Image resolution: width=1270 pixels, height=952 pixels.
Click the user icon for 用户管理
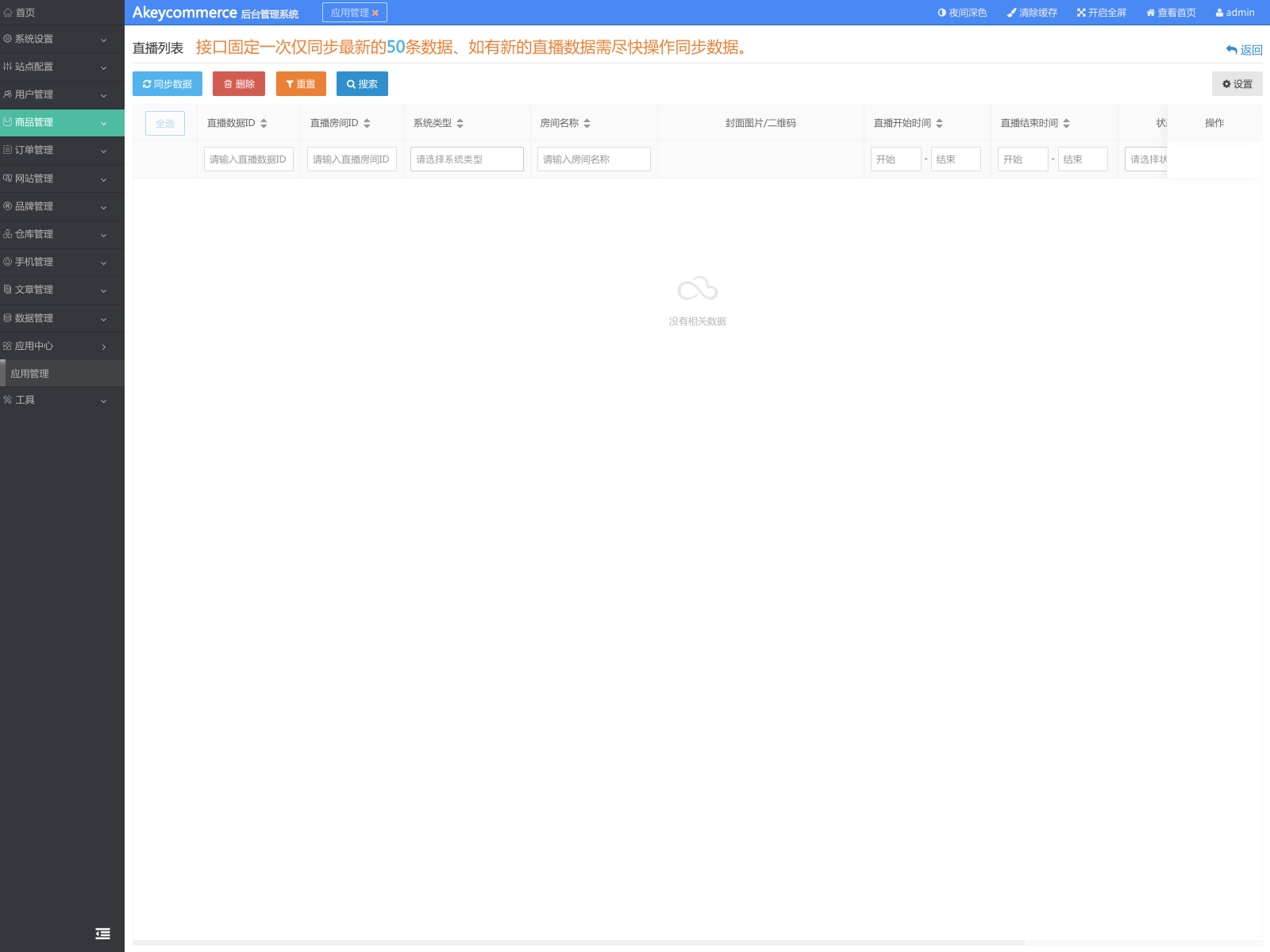point(8,94)
